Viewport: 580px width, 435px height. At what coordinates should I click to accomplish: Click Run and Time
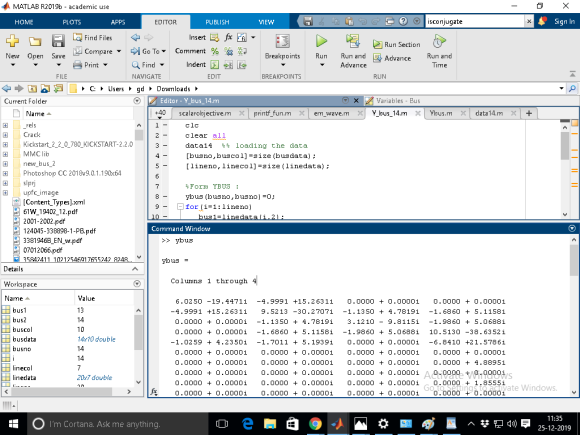(x=439, y=51)
